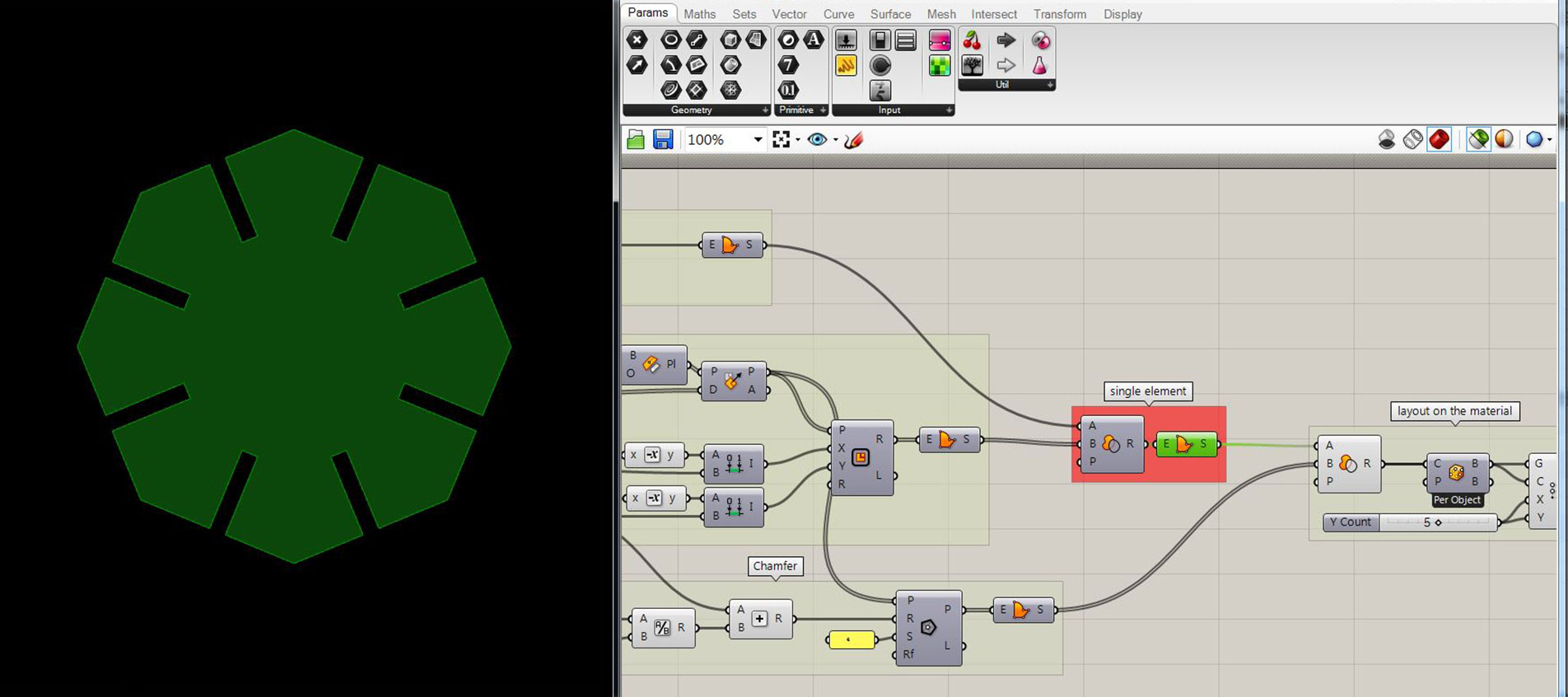Click the eye named views icon
Screen dimensions: 1568x697
point(817,139)
